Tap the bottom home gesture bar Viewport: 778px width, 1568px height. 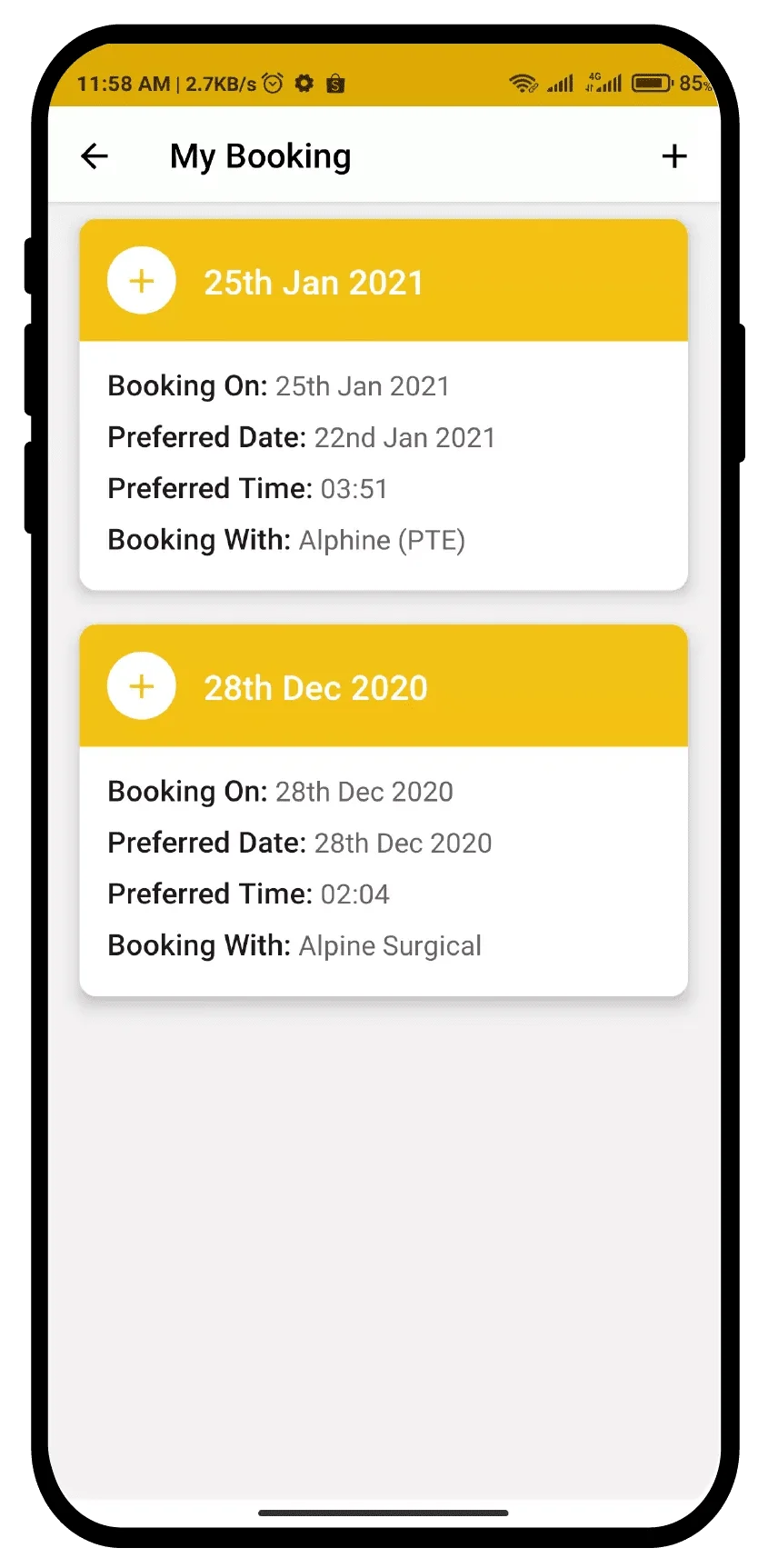(383, 1513)
